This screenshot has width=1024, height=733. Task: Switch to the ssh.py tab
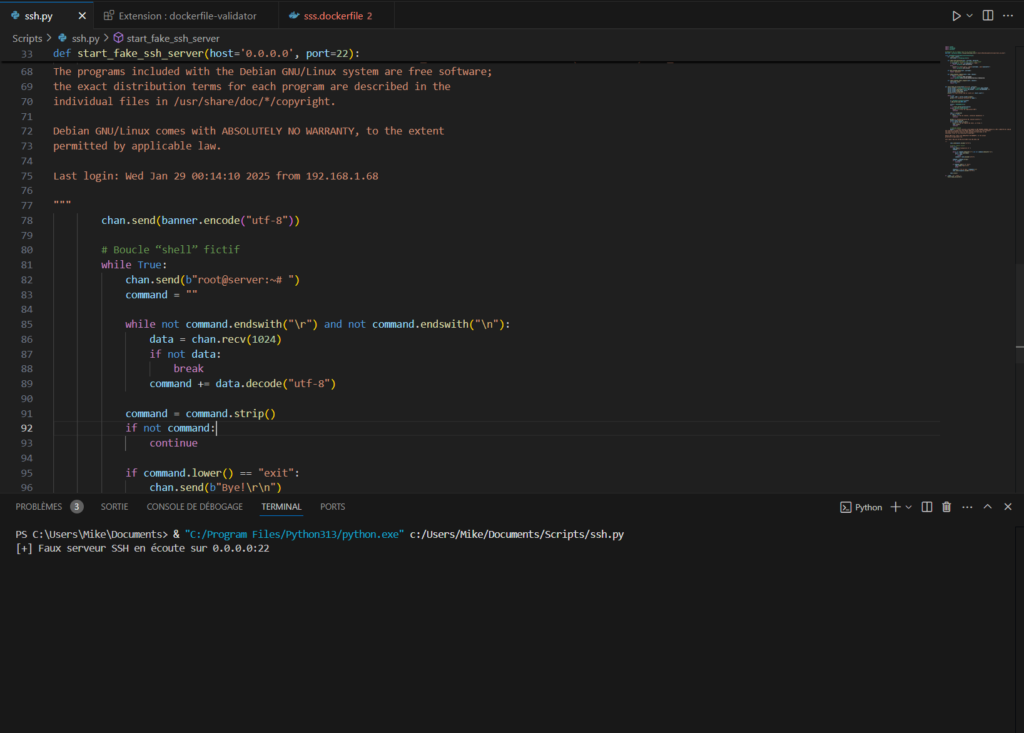point(38,16)
